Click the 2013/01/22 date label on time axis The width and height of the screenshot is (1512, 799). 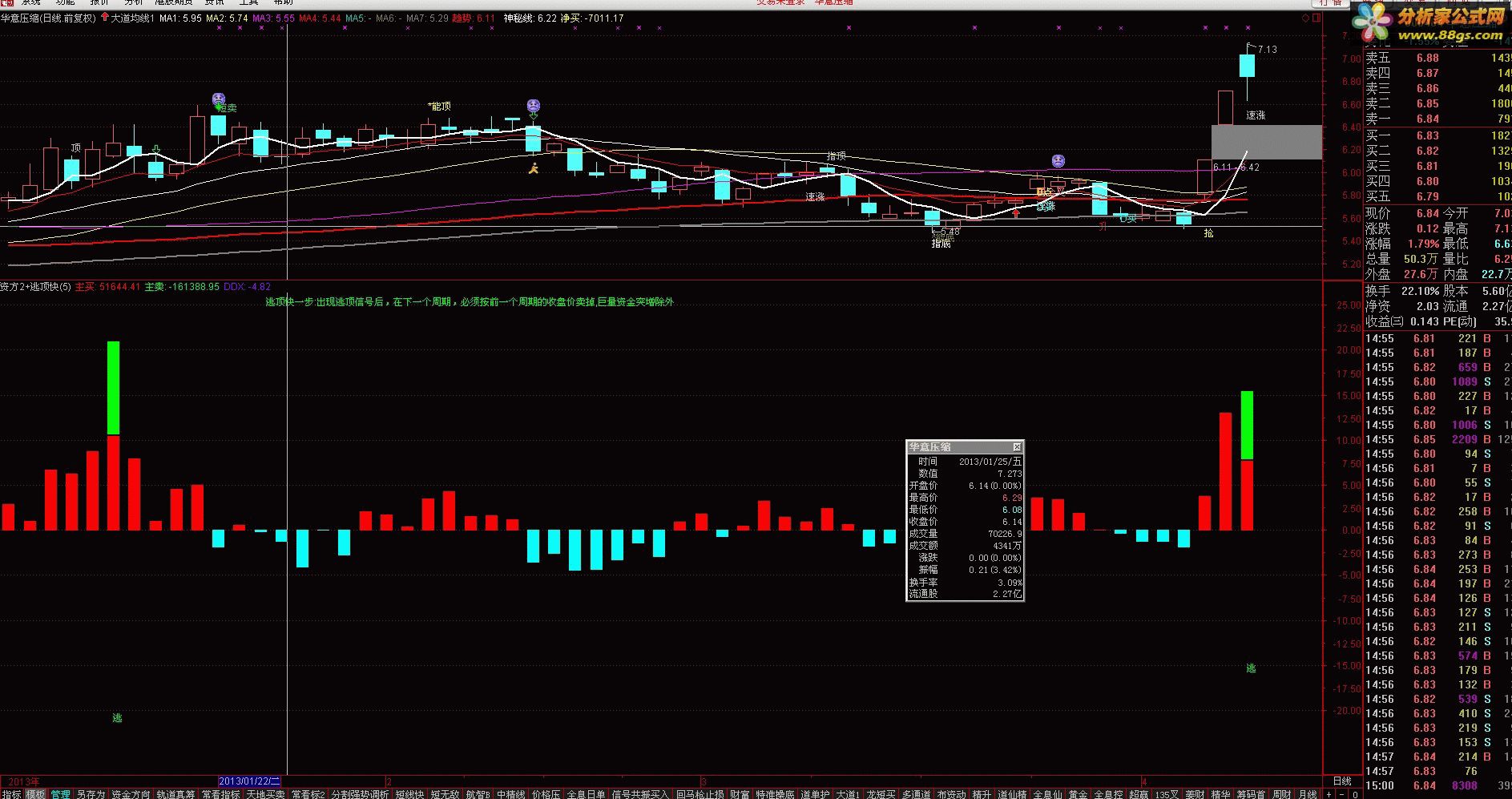249,781
